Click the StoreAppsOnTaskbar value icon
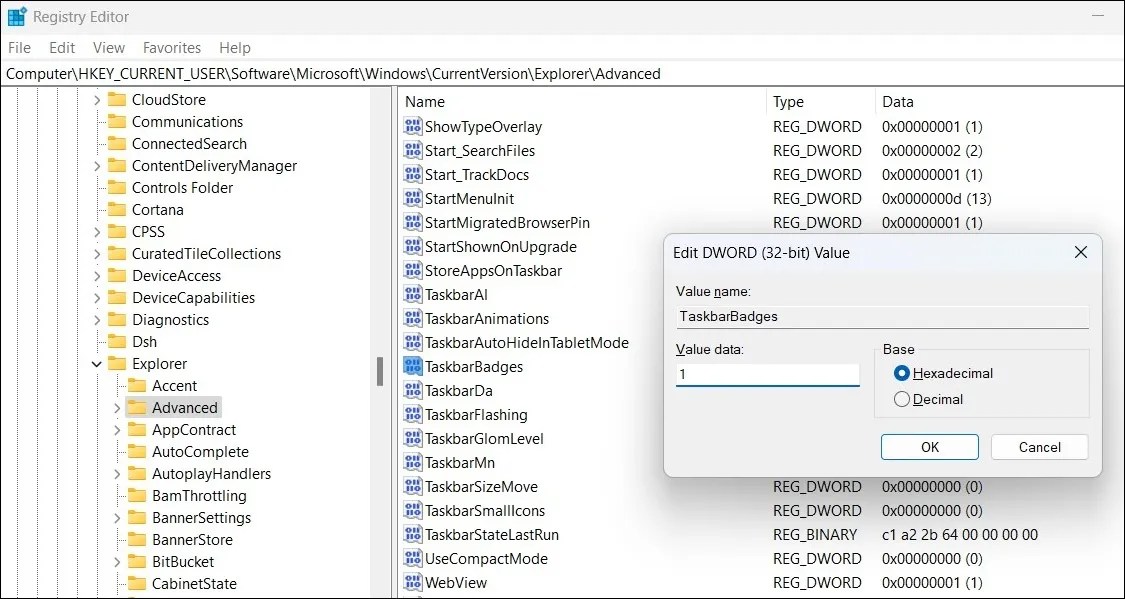 pos(413,270)
